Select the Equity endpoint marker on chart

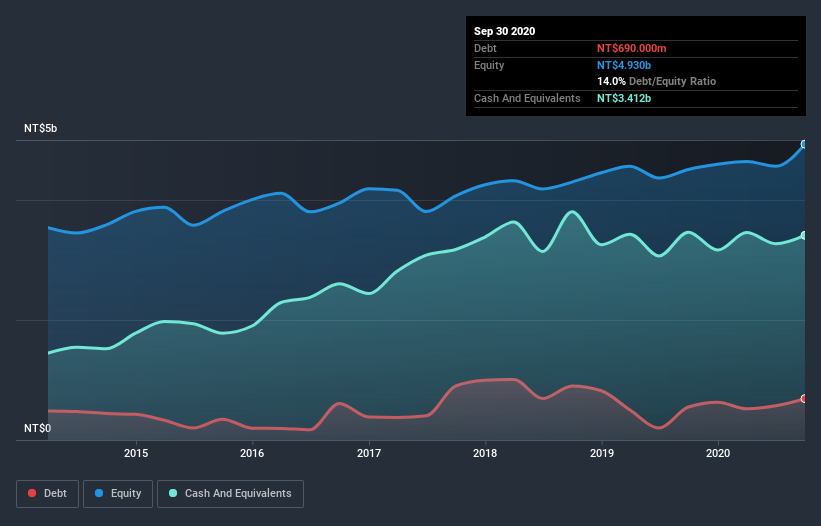[x=804, y=144]
